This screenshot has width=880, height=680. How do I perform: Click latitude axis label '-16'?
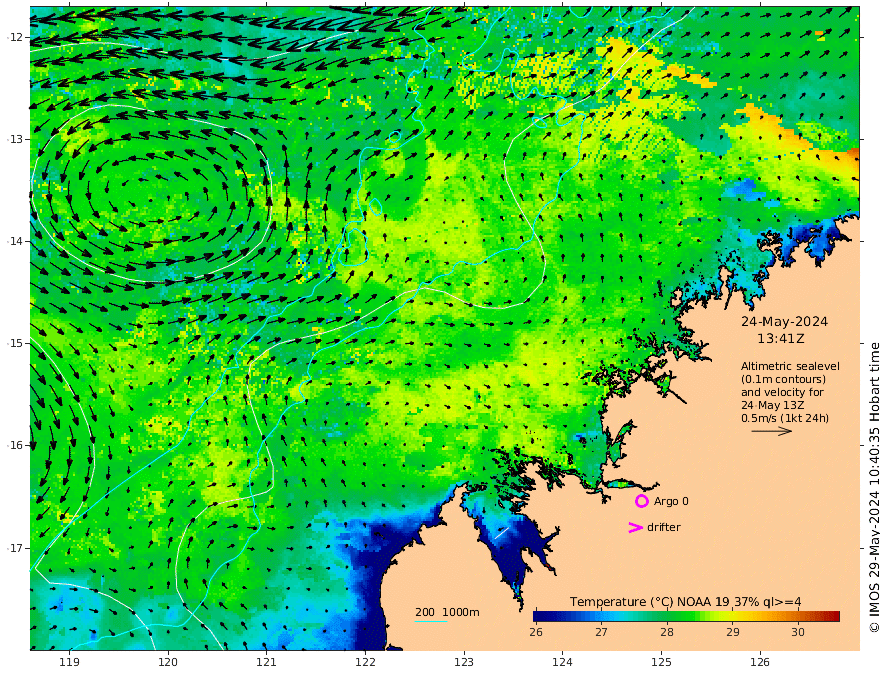15,445
